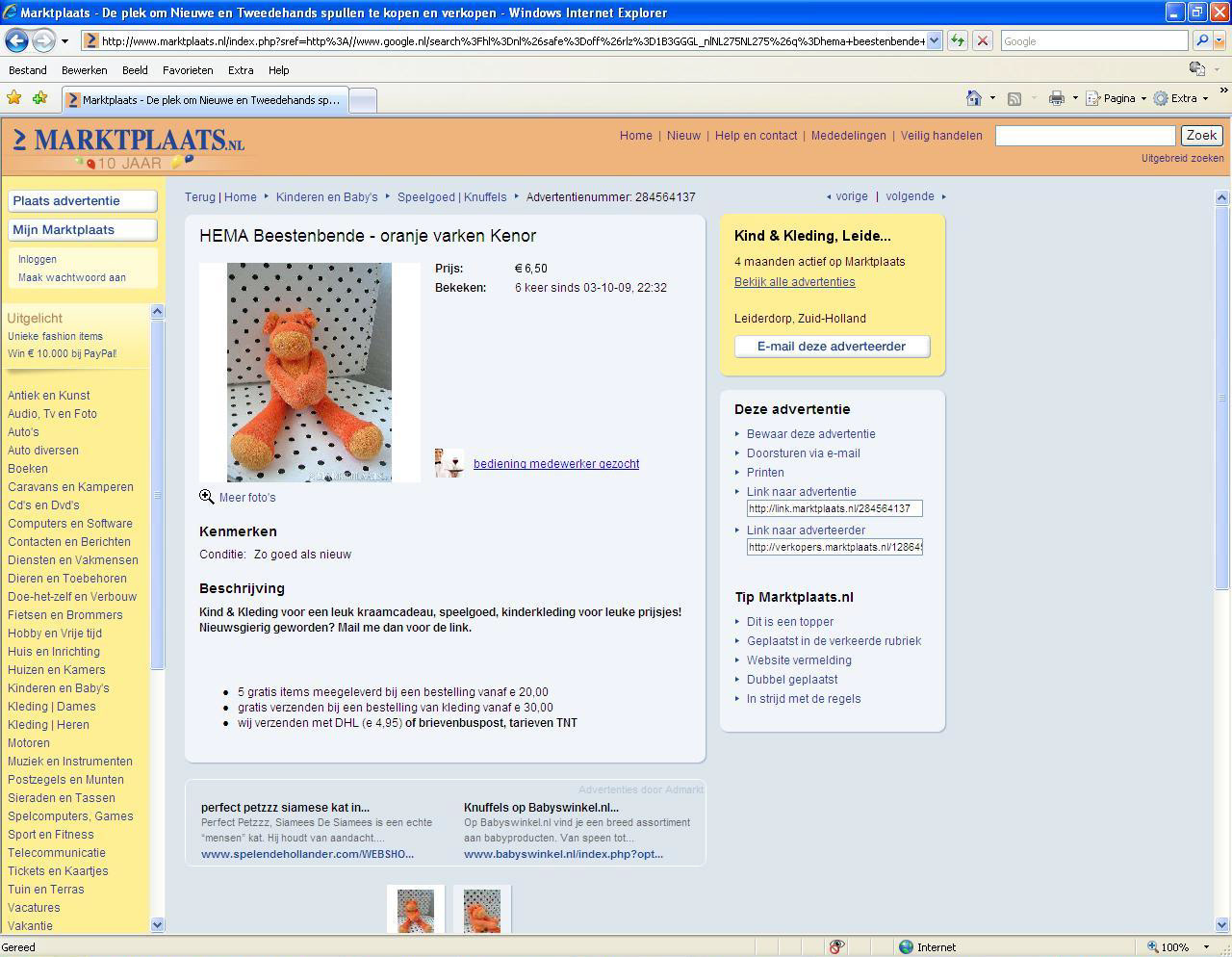Click the Marktplaats search input field
Screen dimensions: 1232x957
(x=1085, y=136)
